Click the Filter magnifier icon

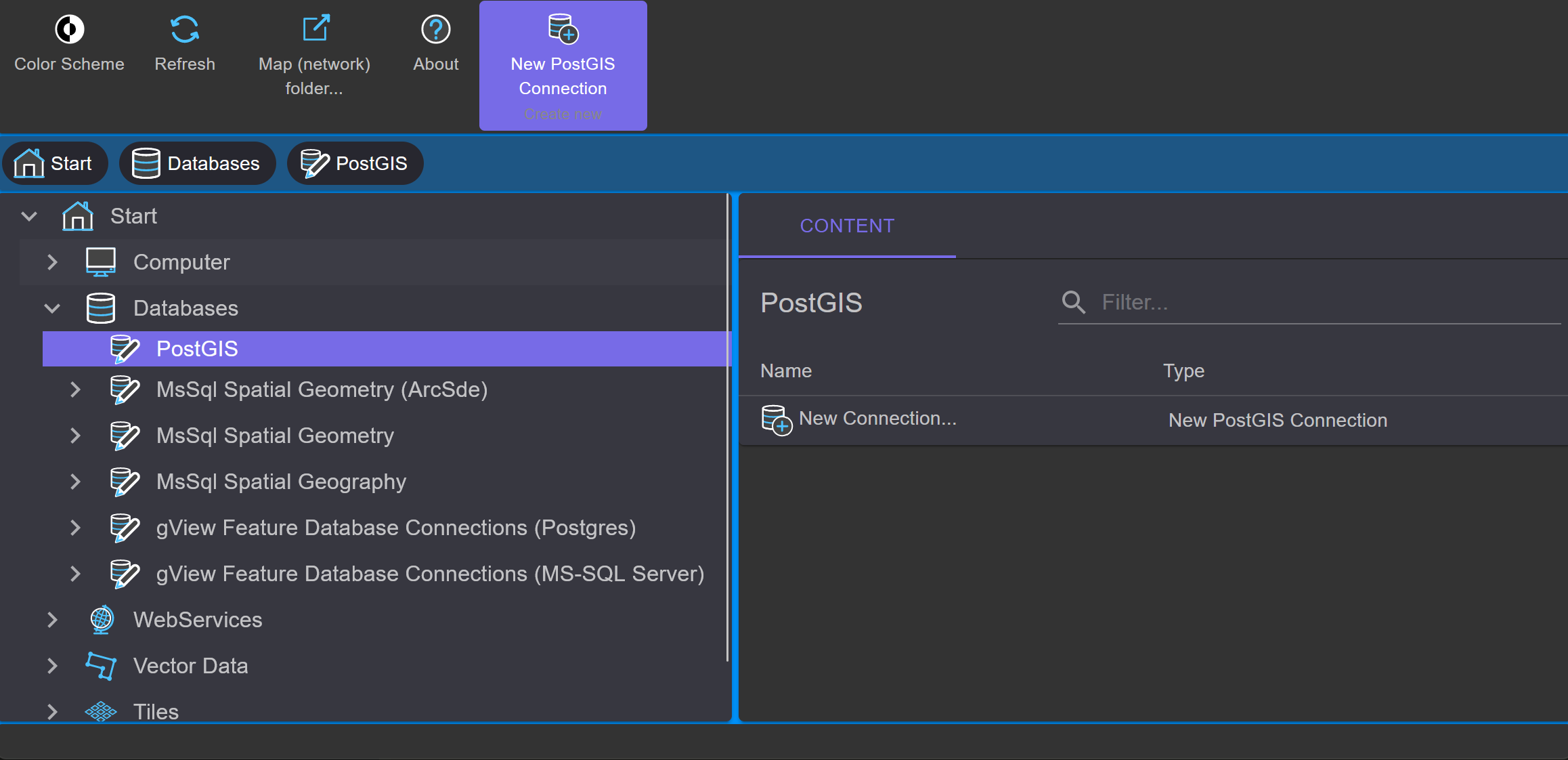point(1073,302)
